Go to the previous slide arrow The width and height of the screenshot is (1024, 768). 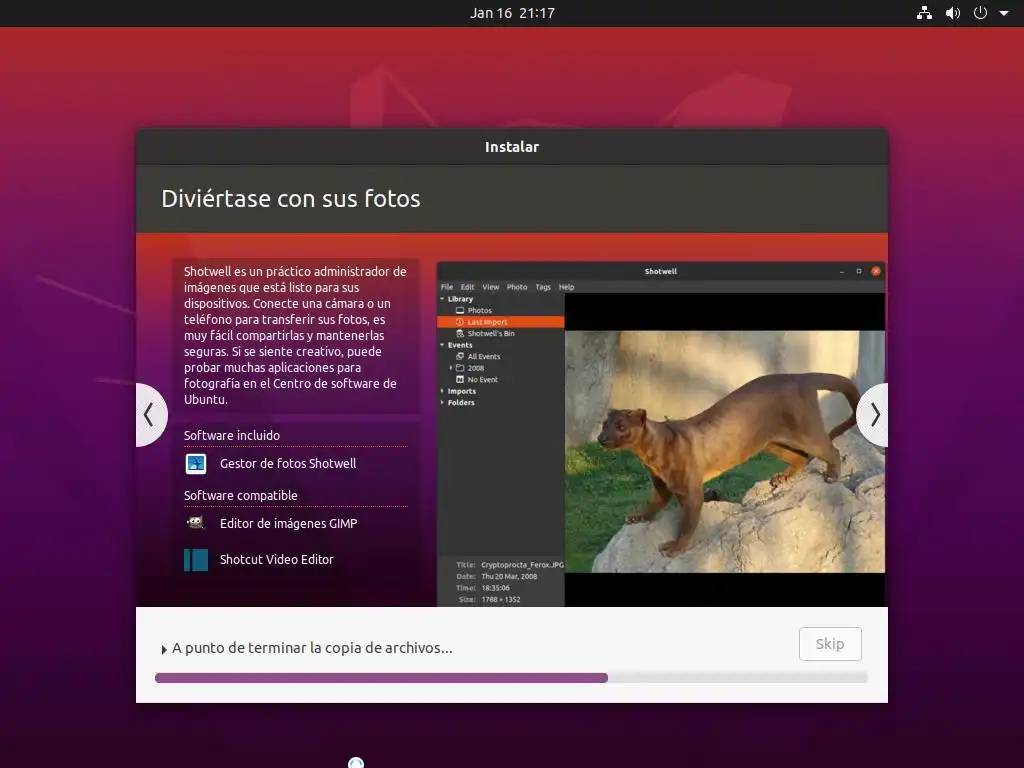pos(150,415)
